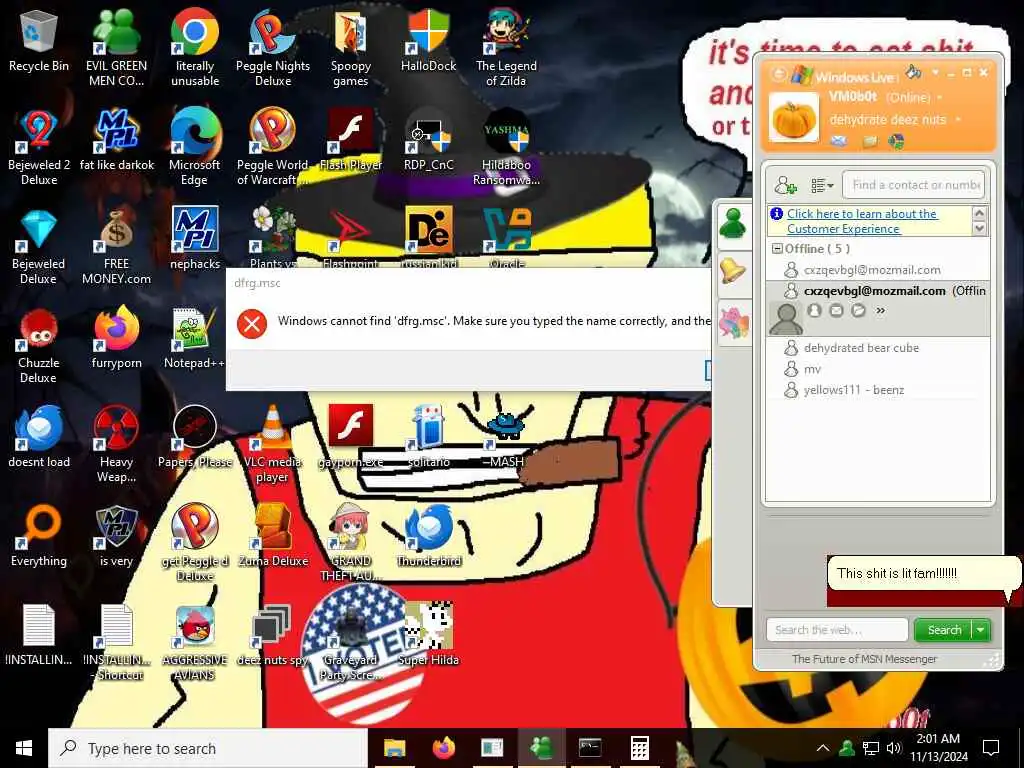Open the upper Flash Player desktop shortcut
Image resolution: width=1024 pixels, height=768 pixels.
tap(351, 140)
